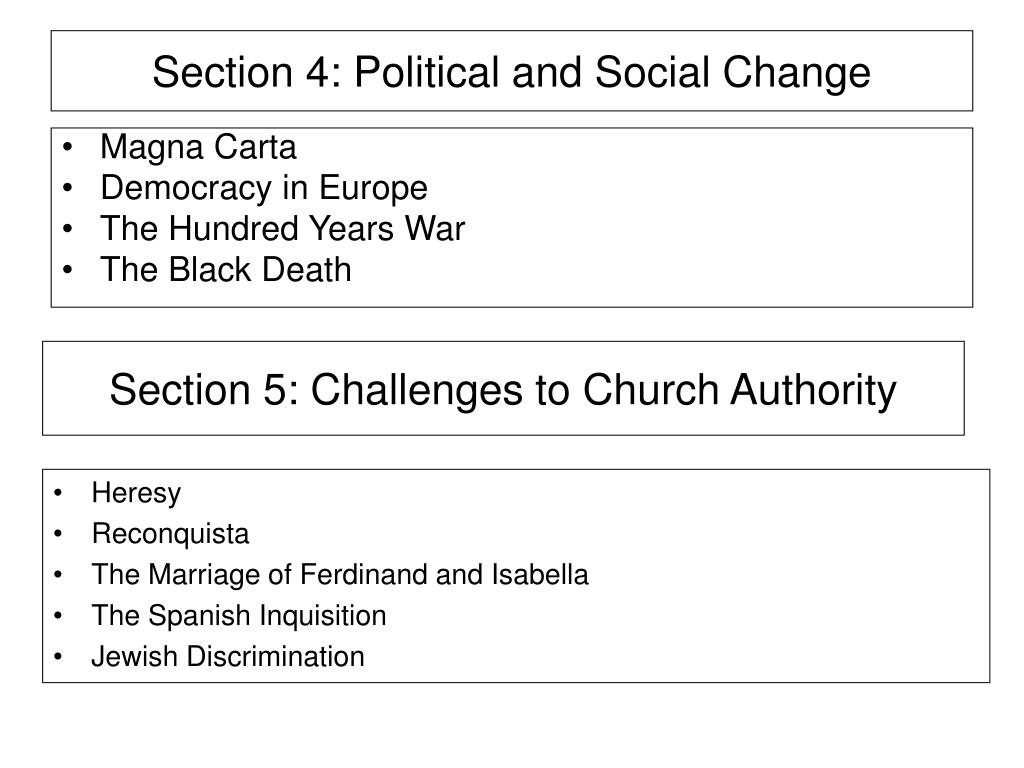
Task: Select The Hundred Years War text
Action: (282, 229)
